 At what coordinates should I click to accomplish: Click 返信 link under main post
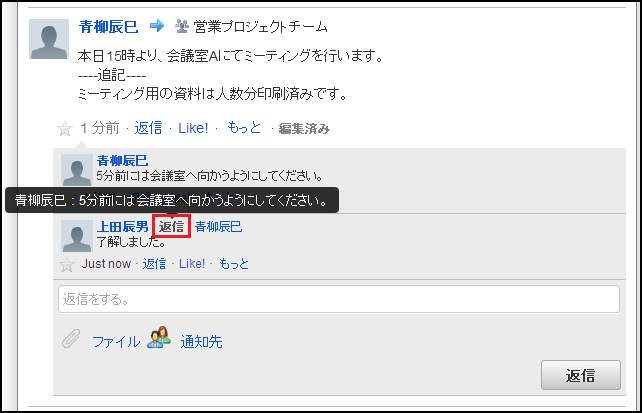(148, 128)
